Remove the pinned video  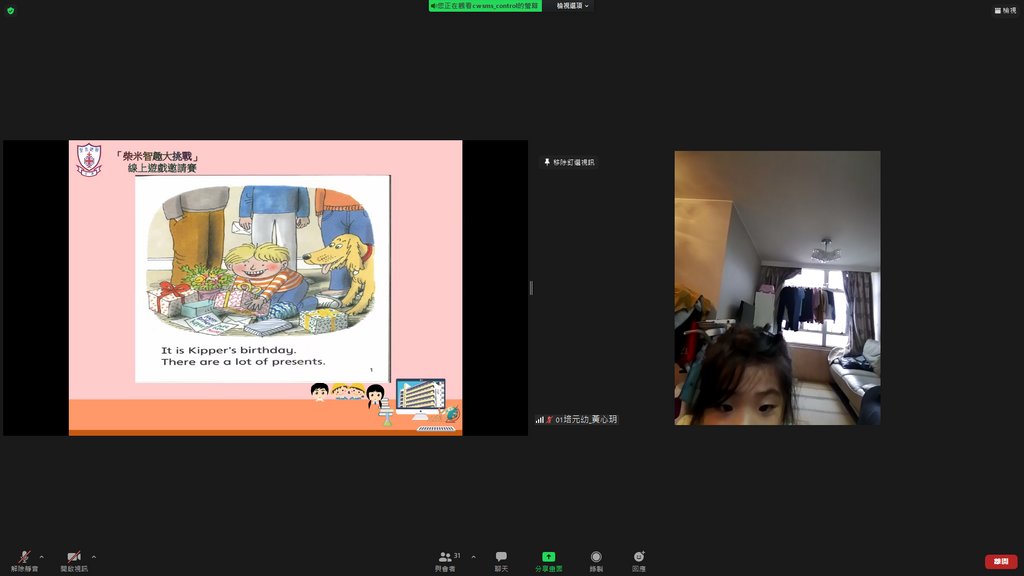pyautogui.click(x=570, y=162)
